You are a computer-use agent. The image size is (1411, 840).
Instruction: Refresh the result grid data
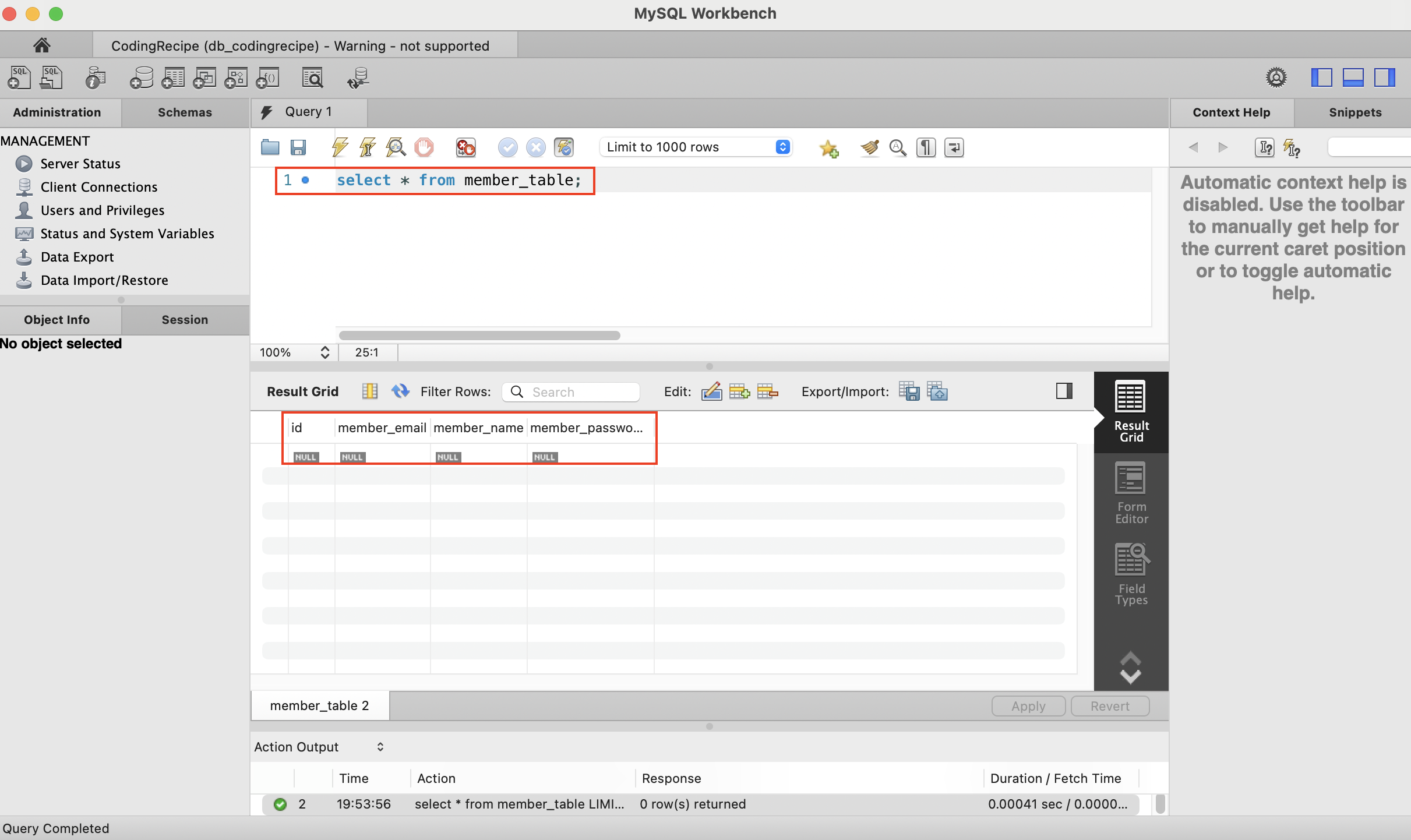pos(400,391)
